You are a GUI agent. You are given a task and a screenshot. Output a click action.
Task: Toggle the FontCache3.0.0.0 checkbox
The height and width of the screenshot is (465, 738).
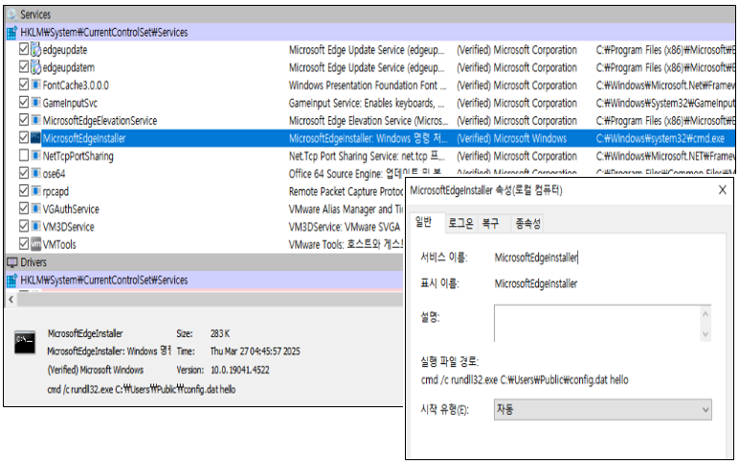coord(24,84)
